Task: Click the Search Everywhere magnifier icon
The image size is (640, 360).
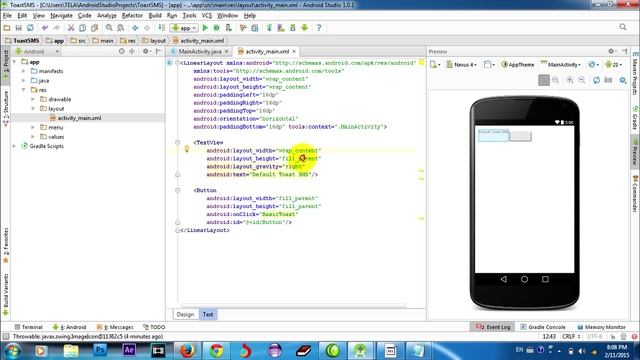Action: point(623,27)
